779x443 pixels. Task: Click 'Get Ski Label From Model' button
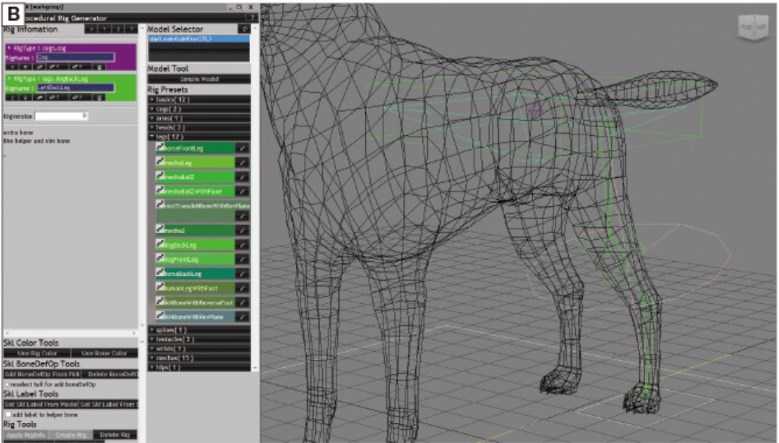[x=41, y=404]
